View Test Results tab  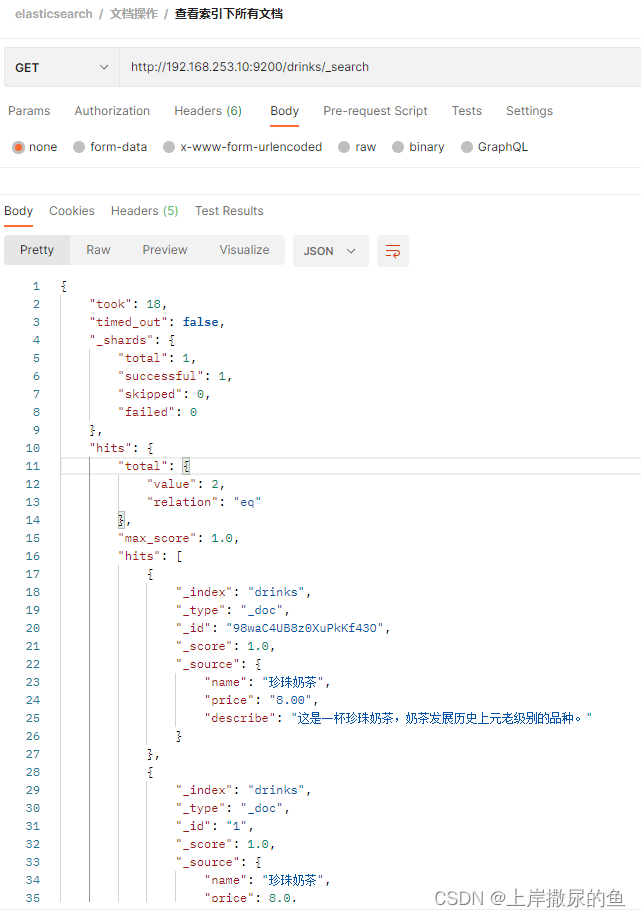[x=229, y=211]
